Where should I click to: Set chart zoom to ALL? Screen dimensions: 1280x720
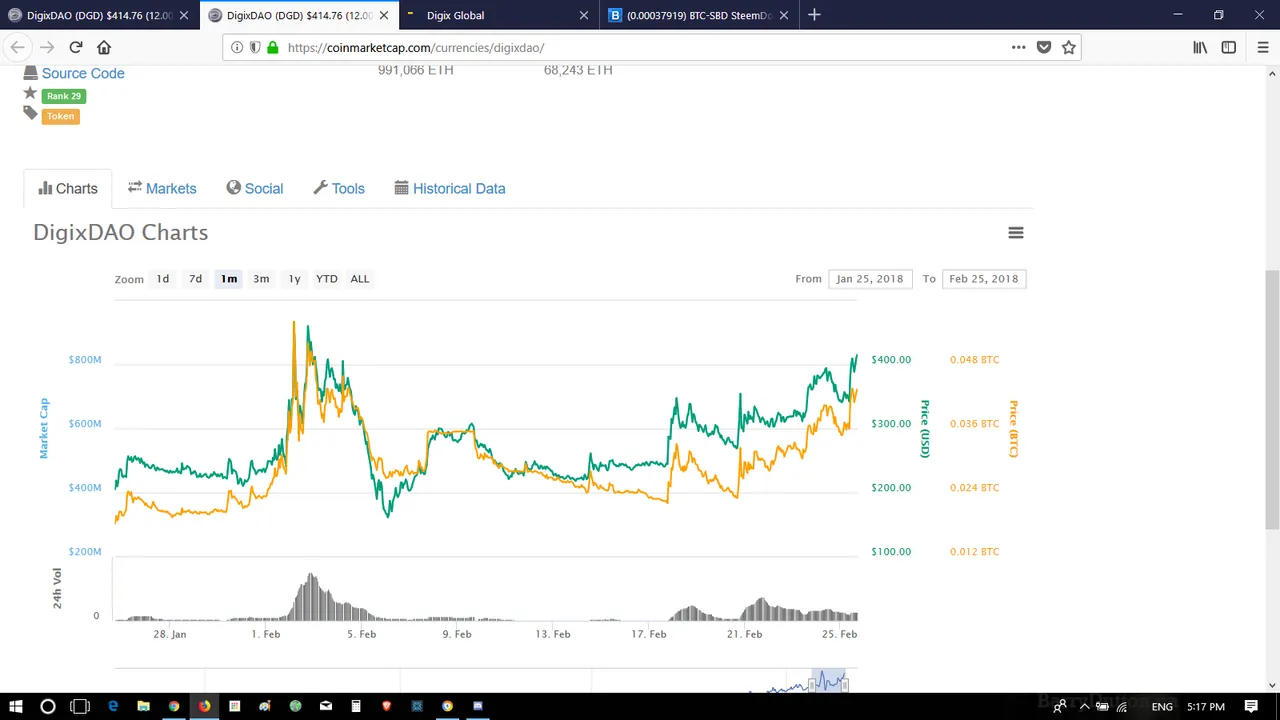(x=360, y=279)
